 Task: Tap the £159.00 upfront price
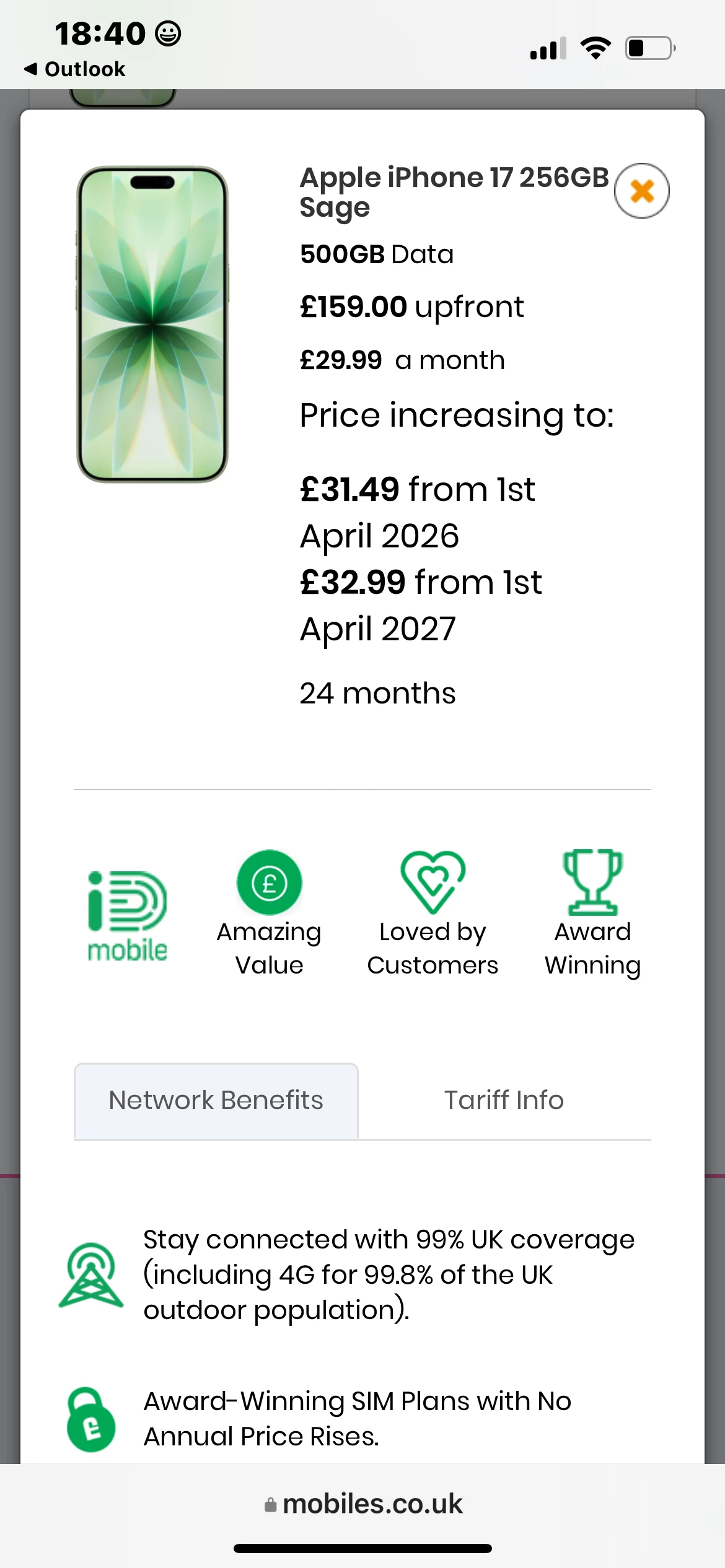(412, 307)
